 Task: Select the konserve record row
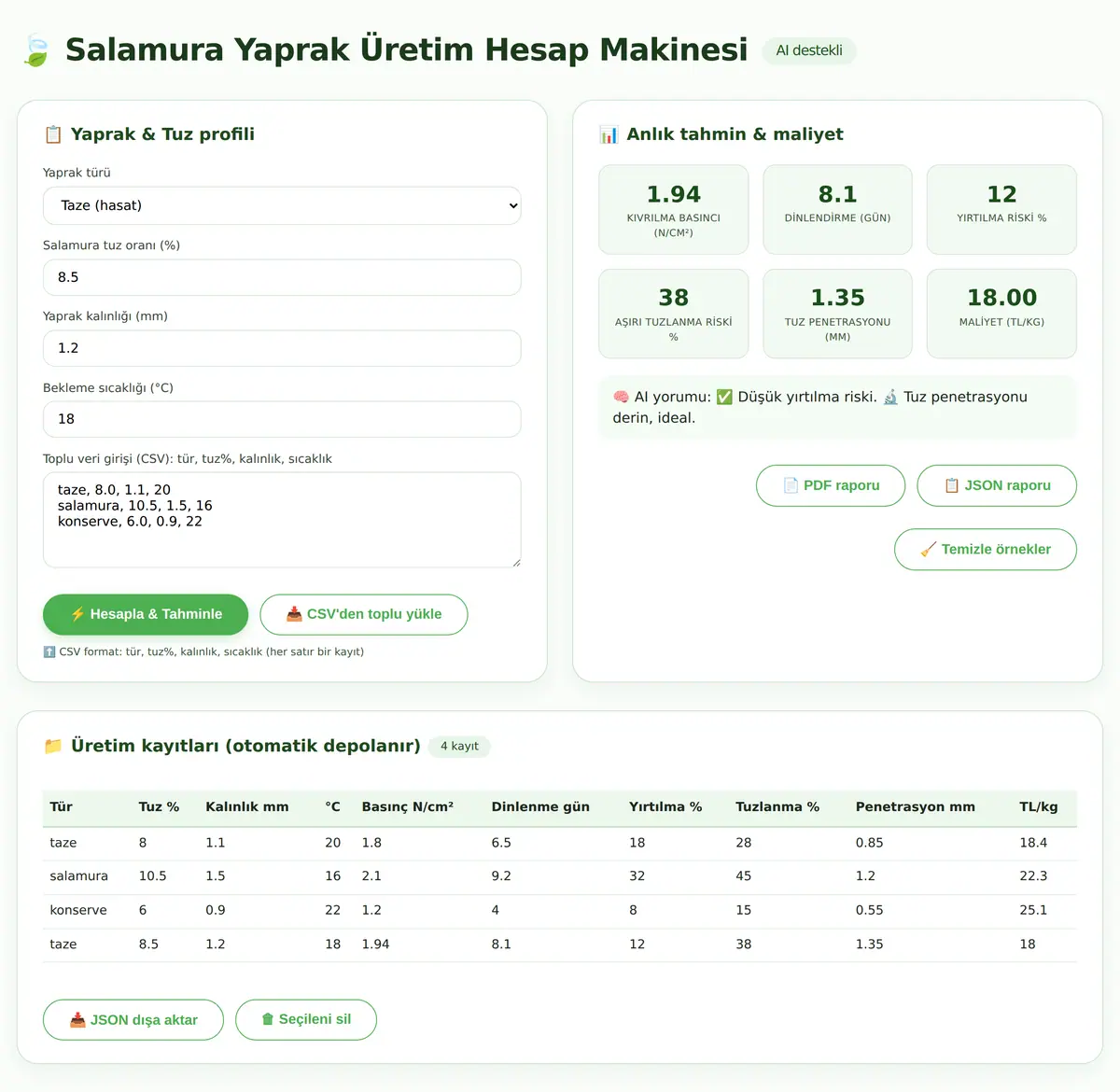pyautogui.click(x=560, y=910)
